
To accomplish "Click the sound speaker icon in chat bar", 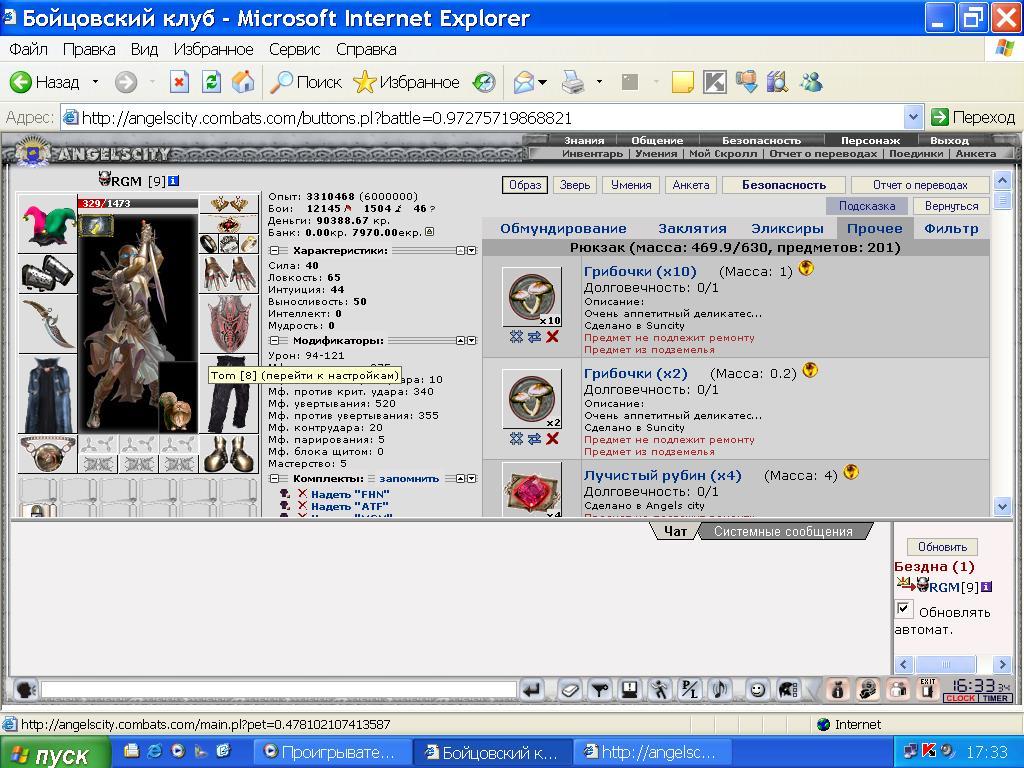I will tap(721, 689).
